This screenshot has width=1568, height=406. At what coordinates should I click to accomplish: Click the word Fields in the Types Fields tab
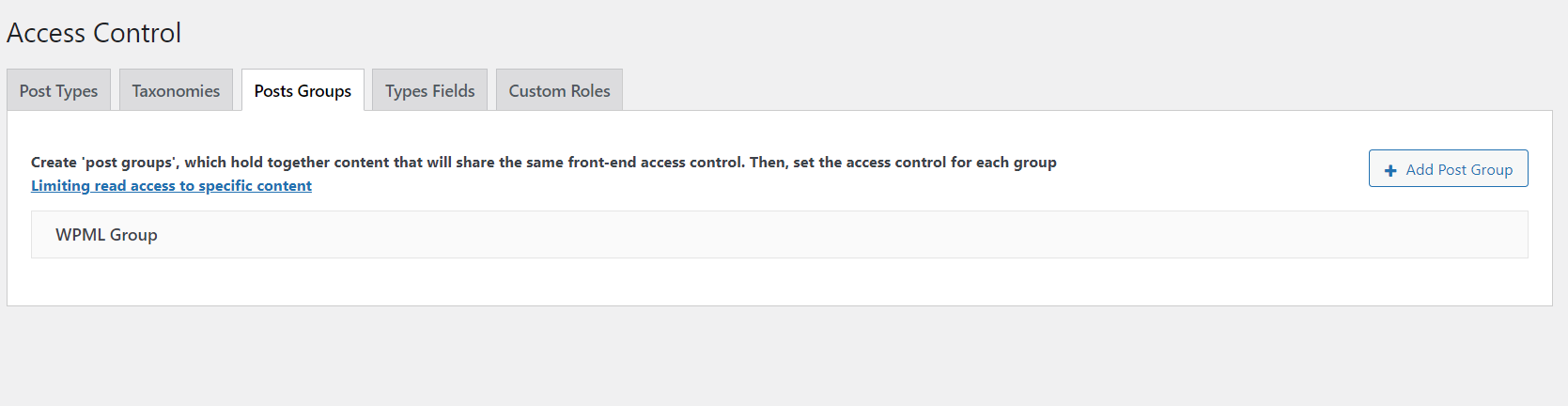pyautogui.click(x=454, y=91)
